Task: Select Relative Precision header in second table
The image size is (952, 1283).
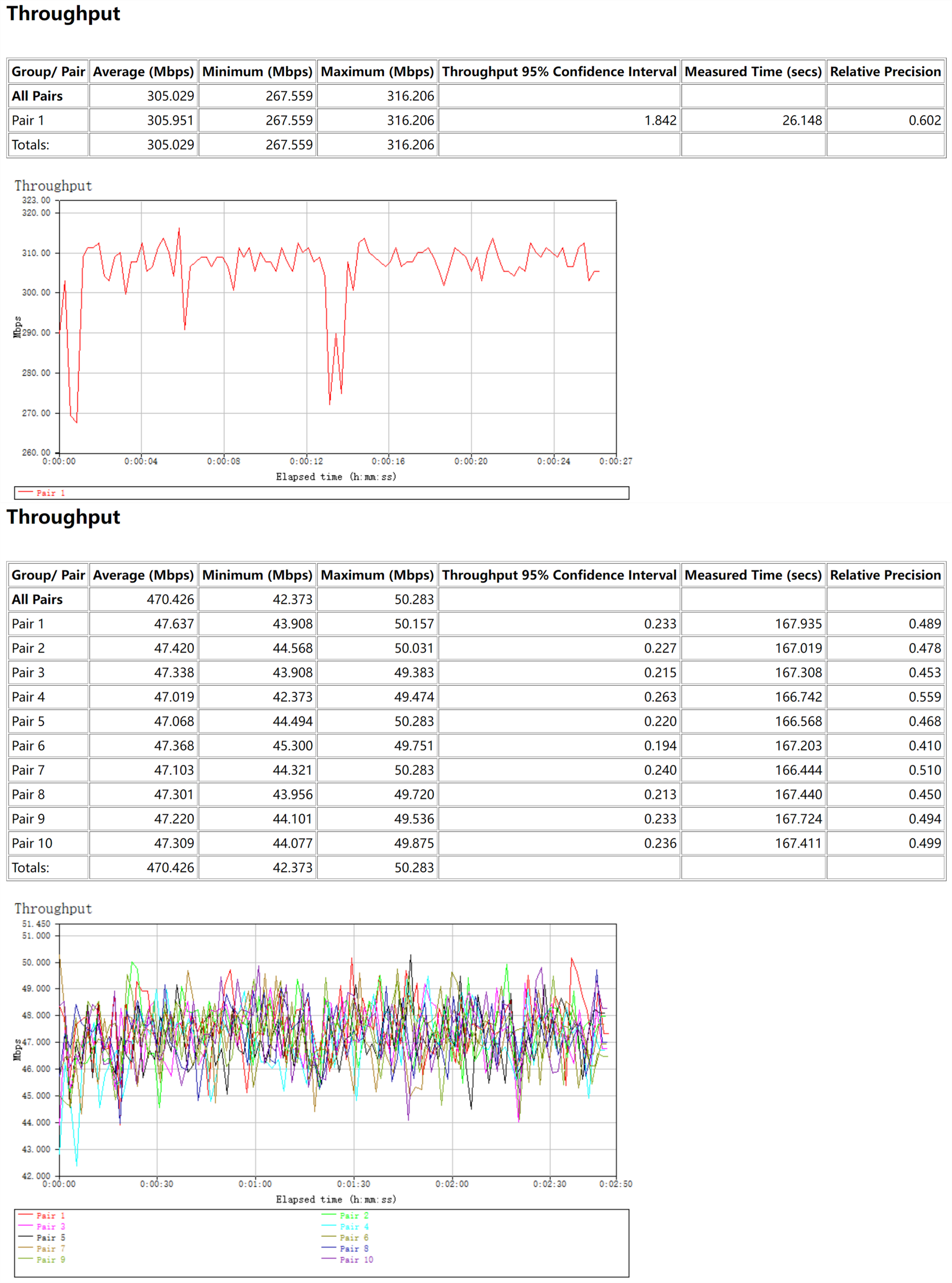Action: pos(885,575)
